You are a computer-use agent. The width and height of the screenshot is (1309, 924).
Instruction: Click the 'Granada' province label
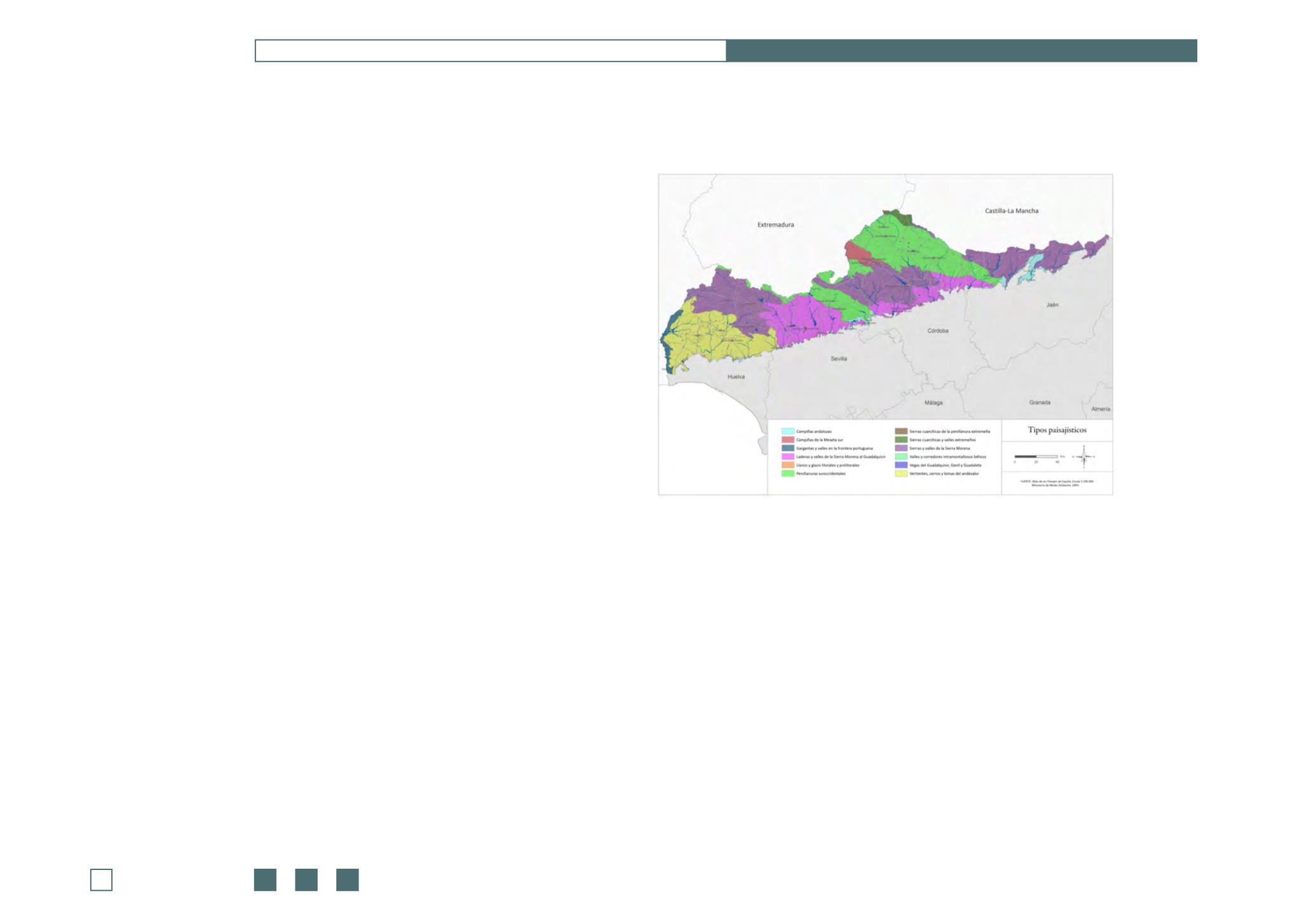tap(1040, 402)
